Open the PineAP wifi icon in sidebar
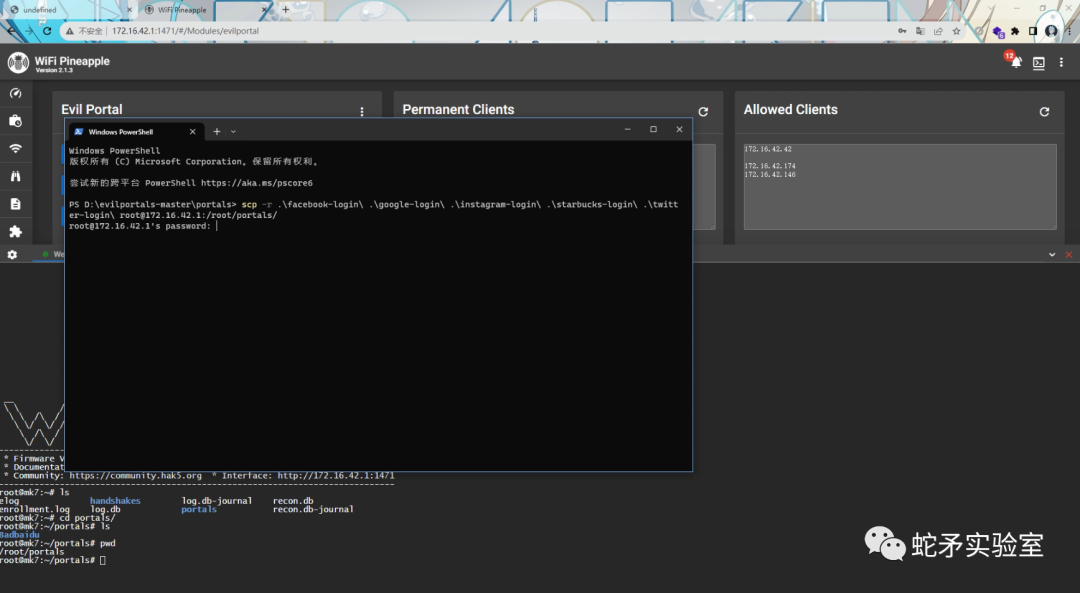 click(x=15, y=149)
